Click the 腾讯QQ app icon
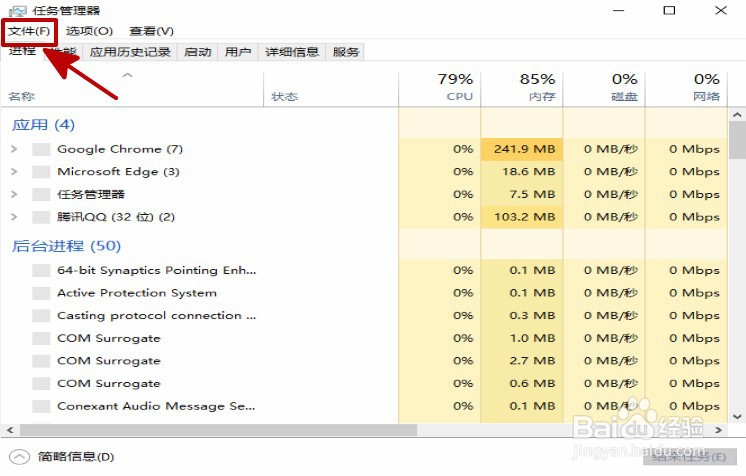 (41, 217)
